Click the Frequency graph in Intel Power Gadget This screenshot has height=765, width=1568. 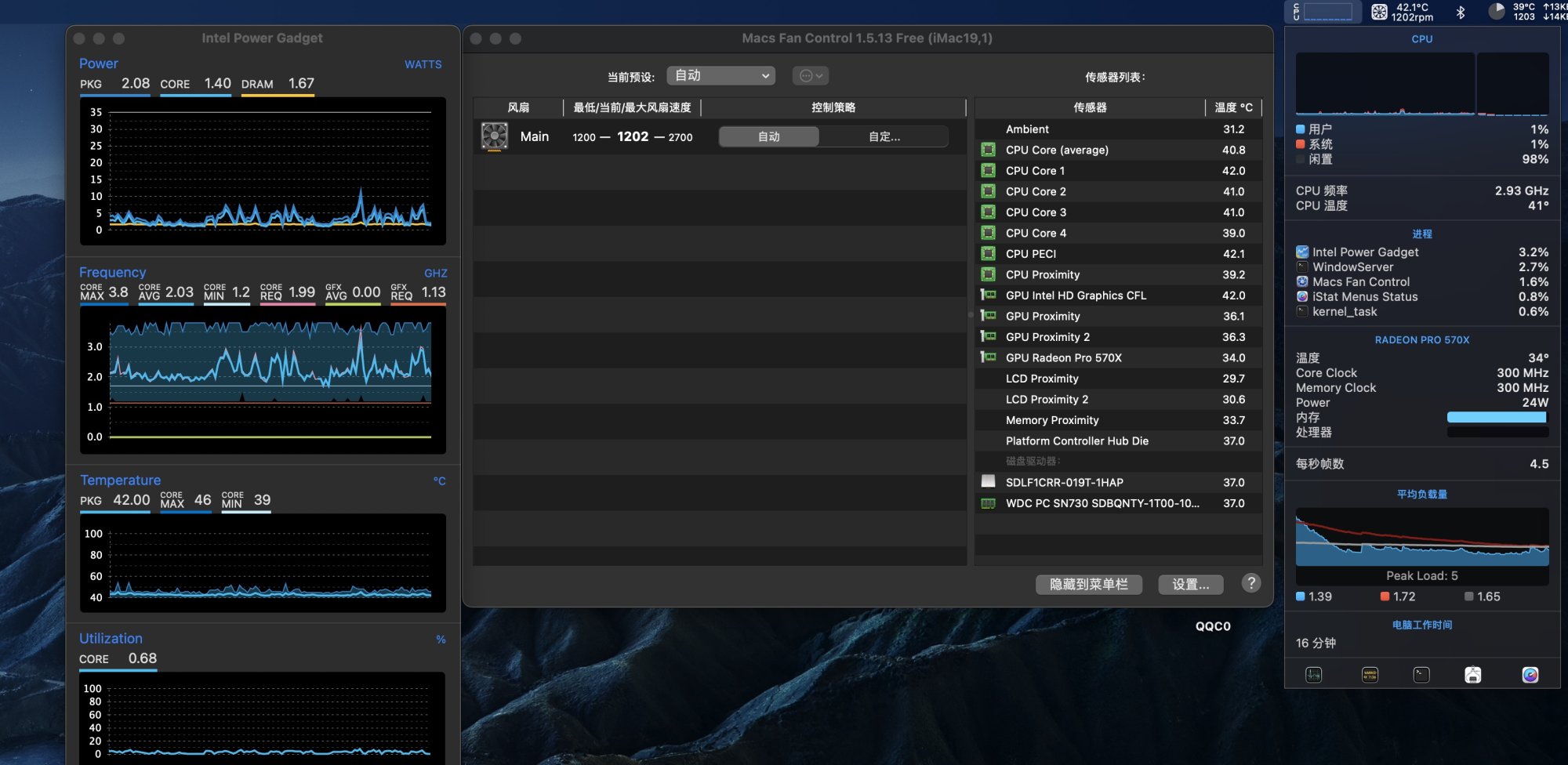[263, 380]
